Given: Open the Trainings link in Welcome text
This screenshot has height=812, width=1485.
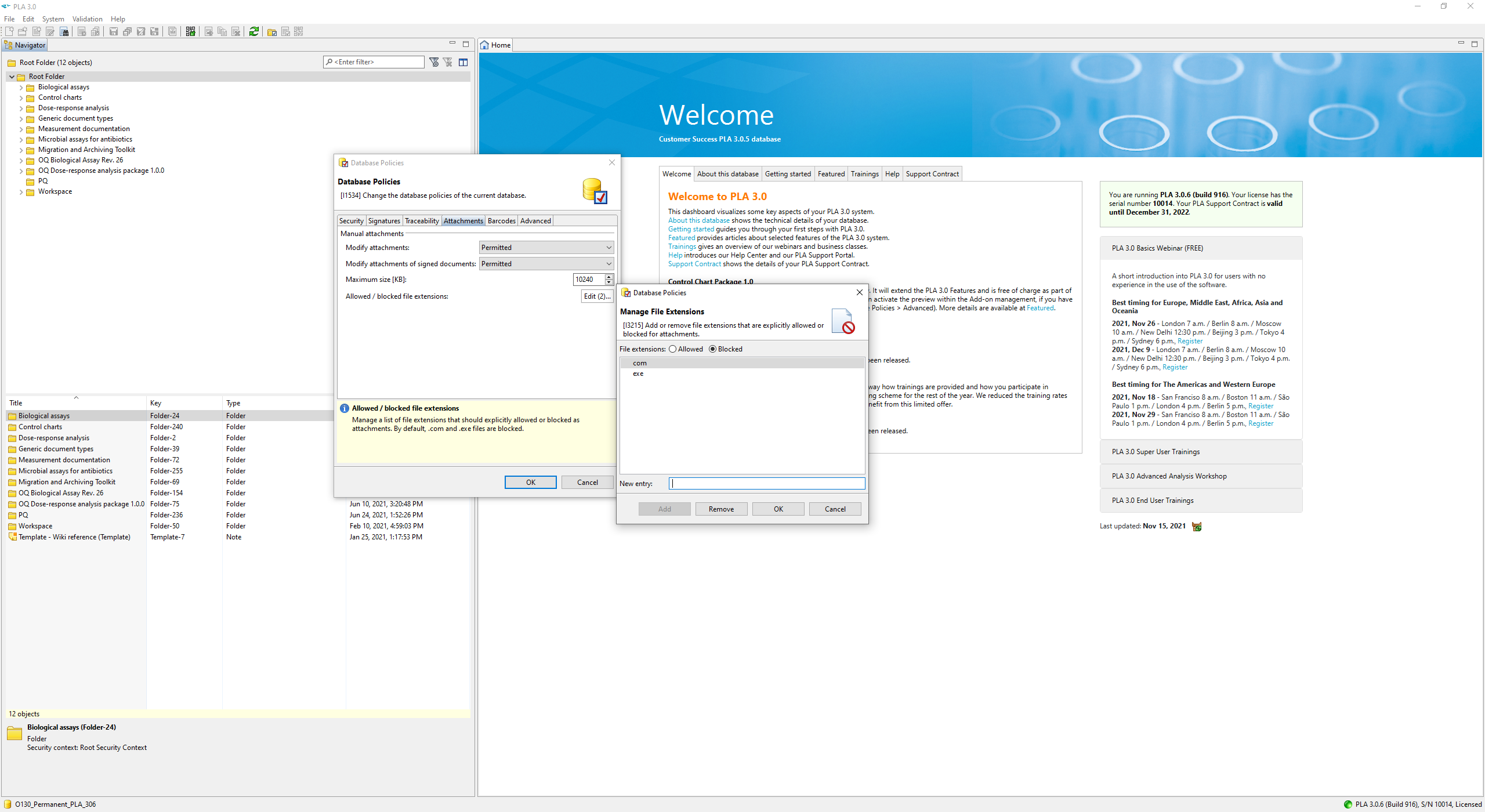Looking at the screenshot, I should 682,246.
